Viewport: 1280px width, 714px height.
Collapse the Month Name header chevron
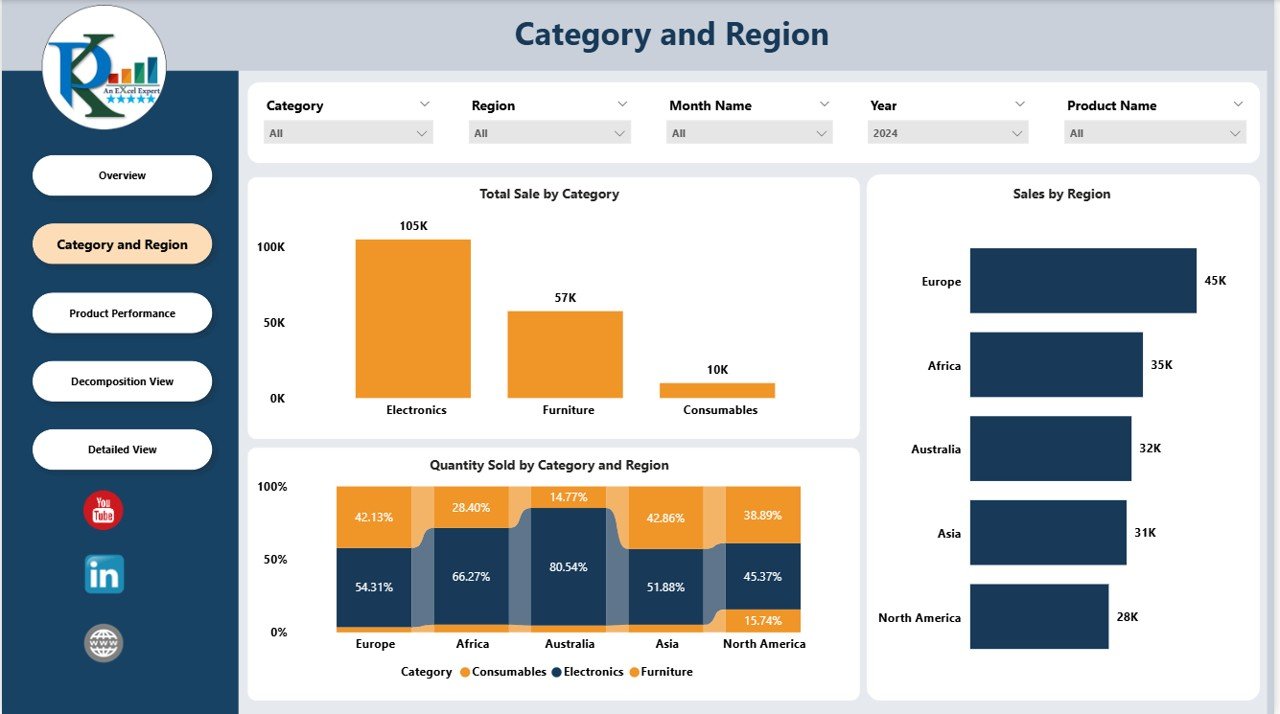click(824, 104)
